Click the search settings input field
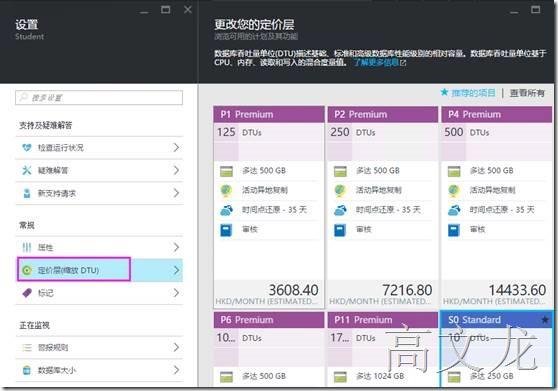The height and width of the screenshot is (391, 558). coord(99,97)
